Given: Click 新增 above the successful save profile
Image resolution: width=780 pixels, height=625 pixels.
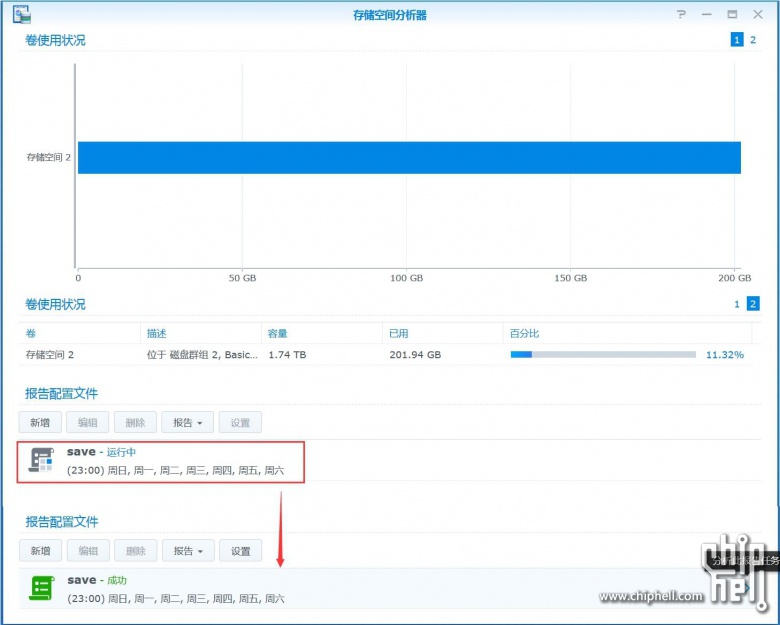Looking at the screenshot, I should click(41, 551).
